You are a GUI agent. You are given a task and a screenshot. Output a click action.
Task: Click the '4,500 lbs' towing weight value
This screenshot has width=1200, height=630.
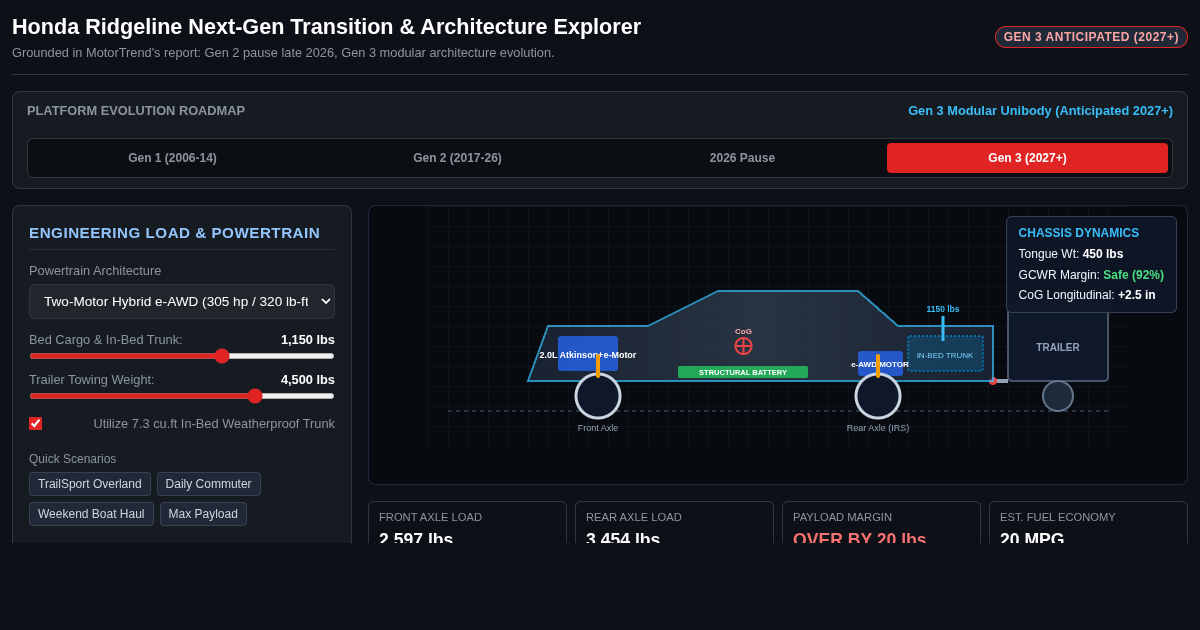click(x=308, y=379)
